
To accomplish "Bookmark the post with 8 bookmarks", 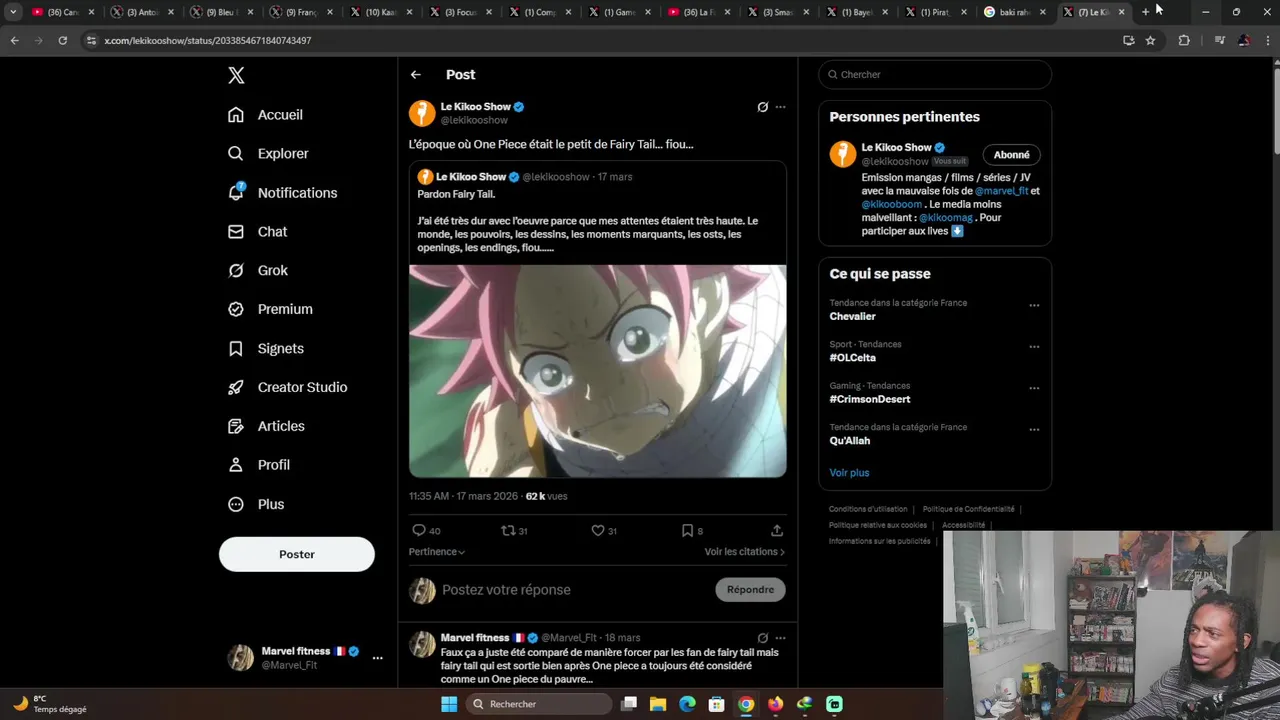I will pyautogui.click(x=687, y=531).
